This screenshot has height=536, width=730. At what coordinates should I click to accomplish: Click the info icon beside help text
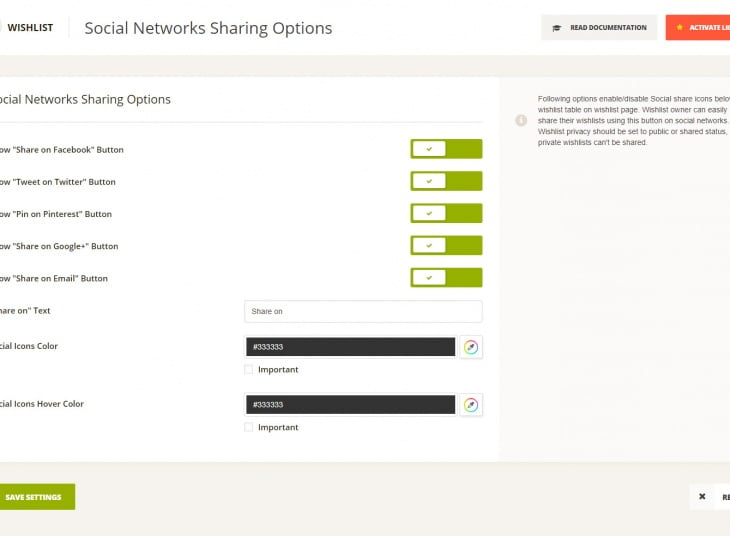click(521, 121)
